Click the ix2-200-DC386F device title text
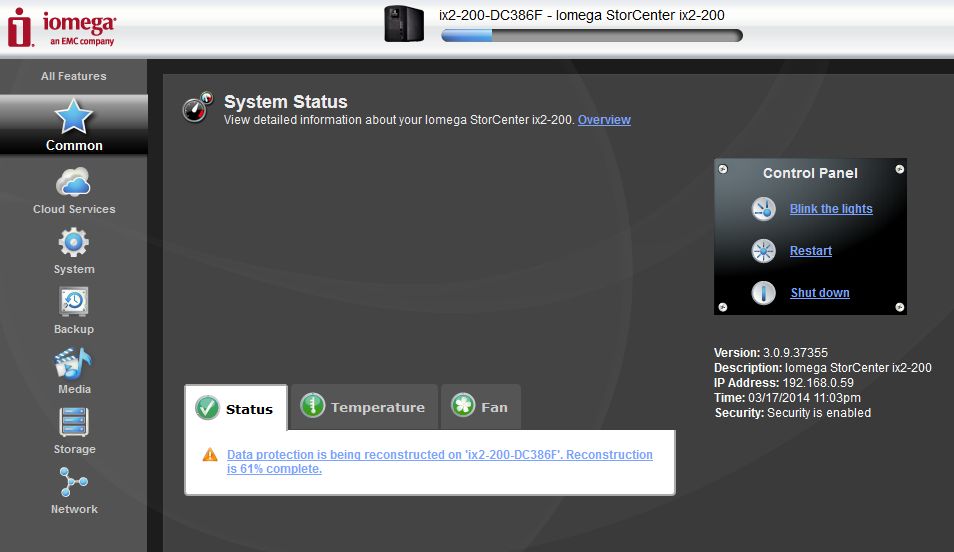Image resolution: width=954 pixels, height=552 pixels. click(x=582, y=15)
